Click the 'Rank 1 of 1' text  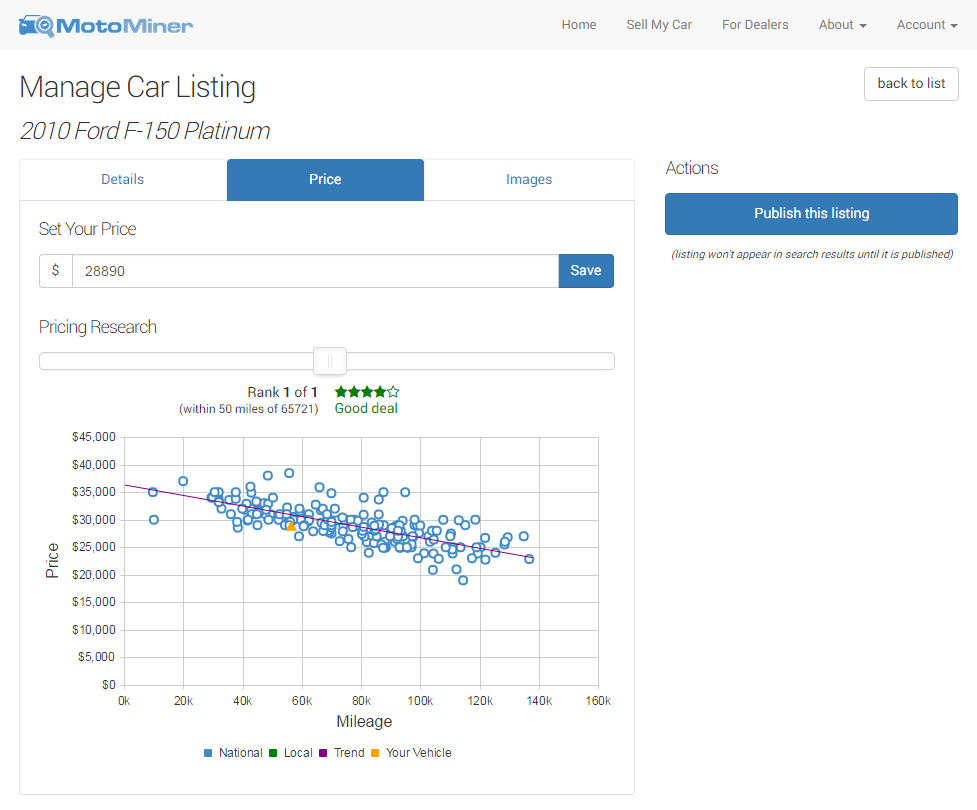(x=282, y=393)
